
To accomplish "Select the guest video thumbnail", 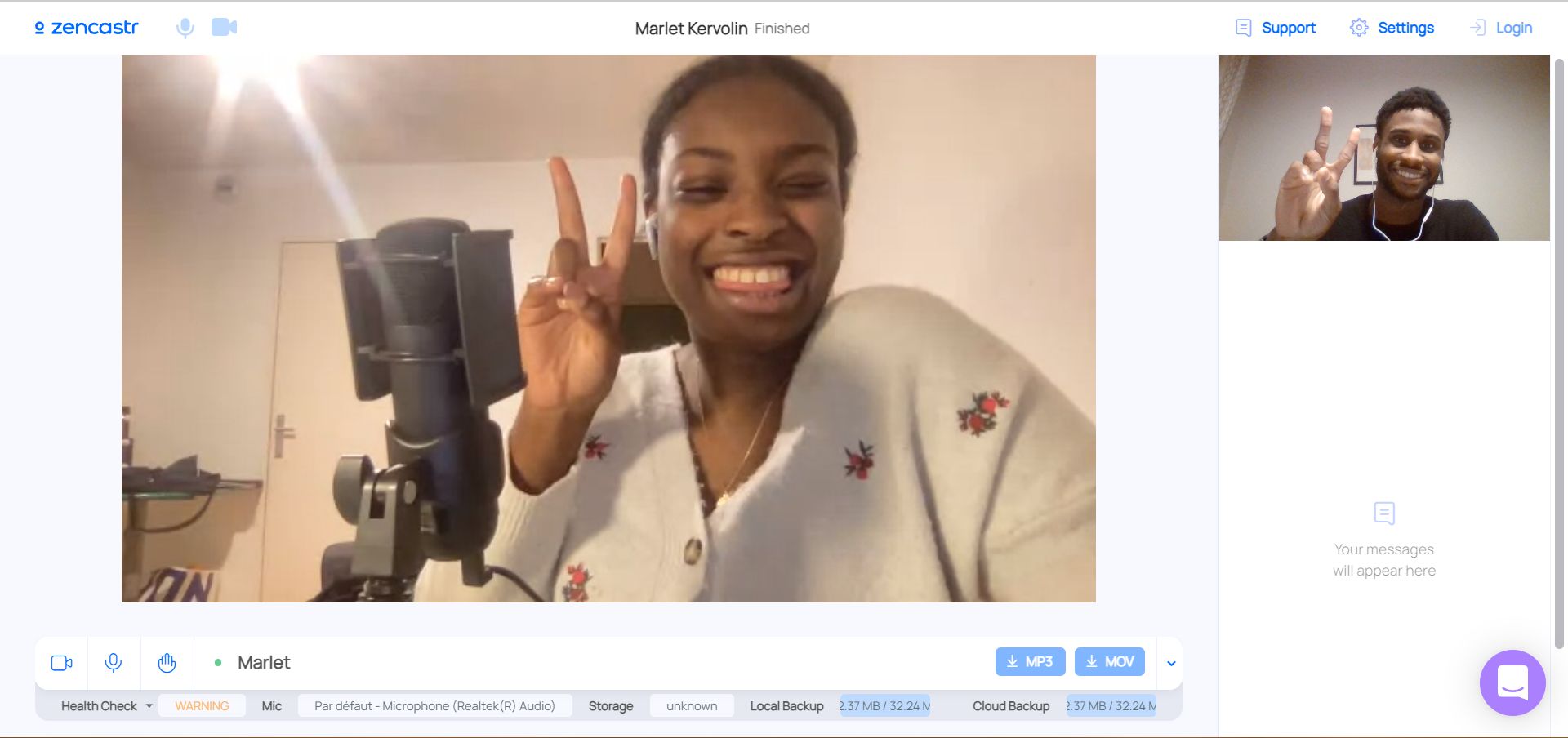I will point(1384,148).
